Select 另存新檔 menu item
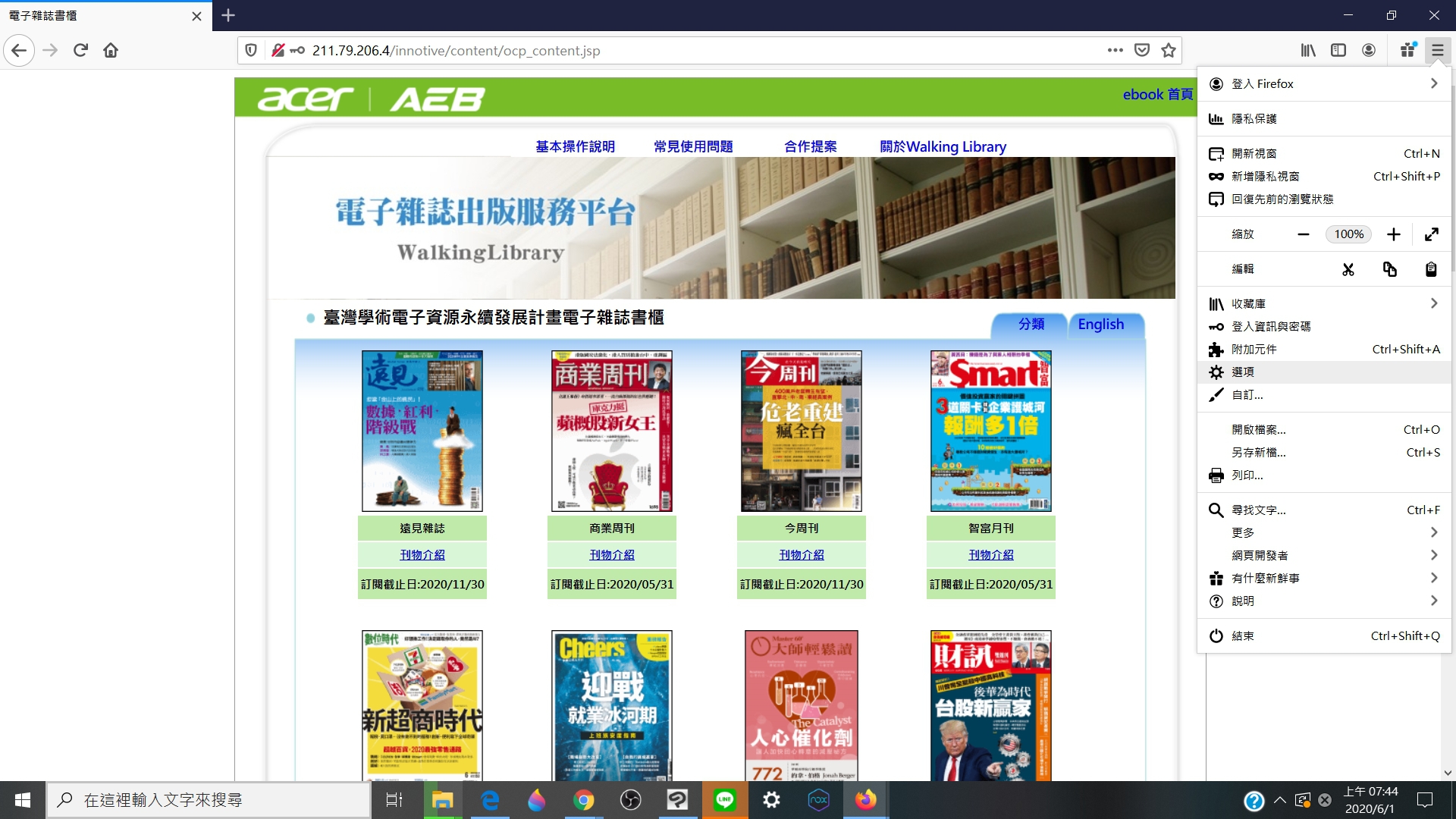Viewport: 1456px width, 819px height. tap(1324, 453)
